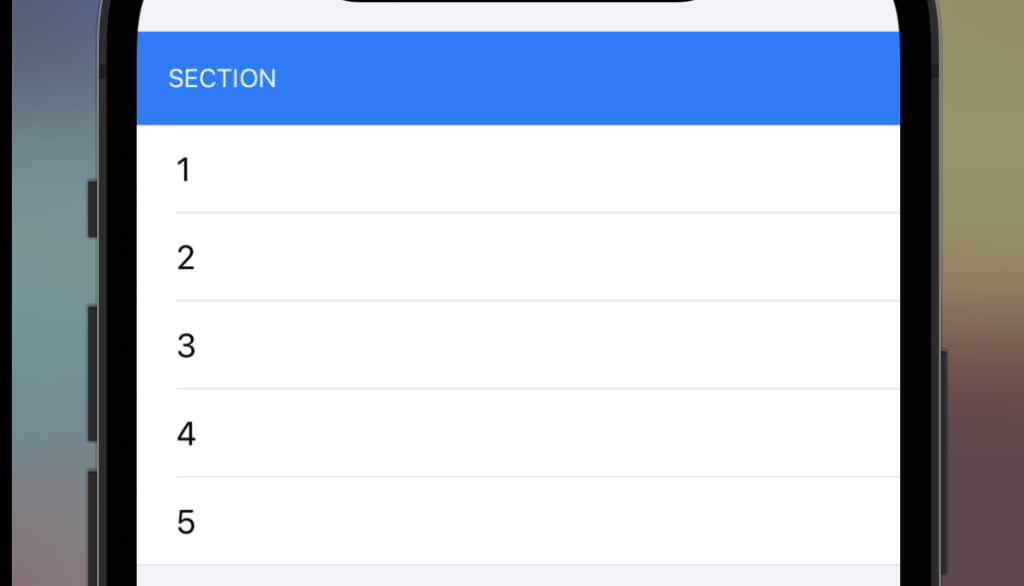Click desktop wallpaper right of the simulator
The image size is (1024, 586).
(x=983, y=294)
